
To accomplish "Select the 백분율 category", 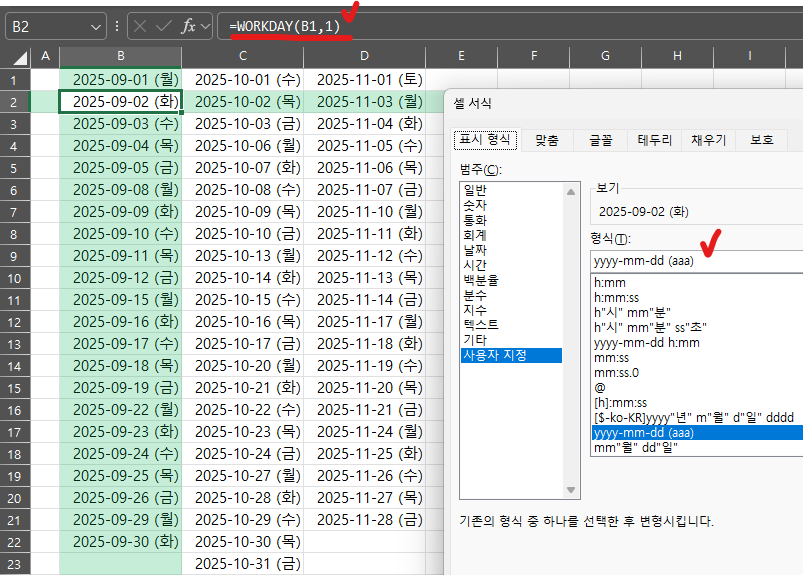I will point(511,280).
